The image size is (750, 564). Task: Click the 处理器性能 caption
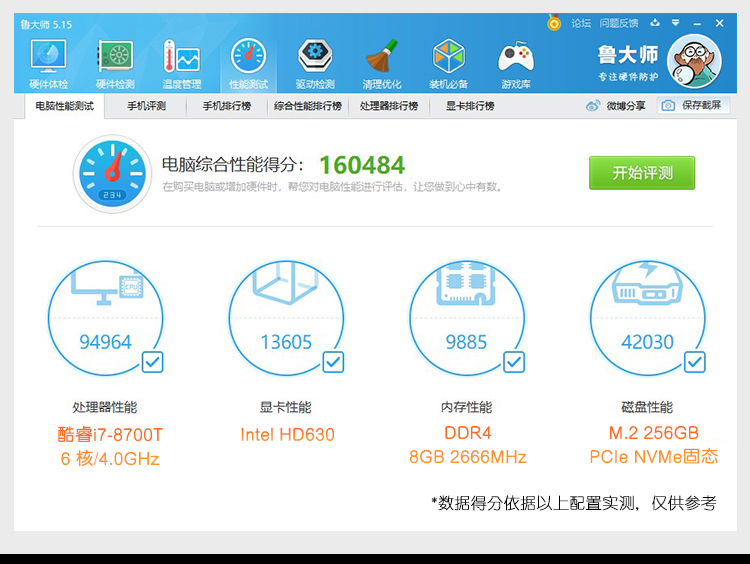click(105, 407)
